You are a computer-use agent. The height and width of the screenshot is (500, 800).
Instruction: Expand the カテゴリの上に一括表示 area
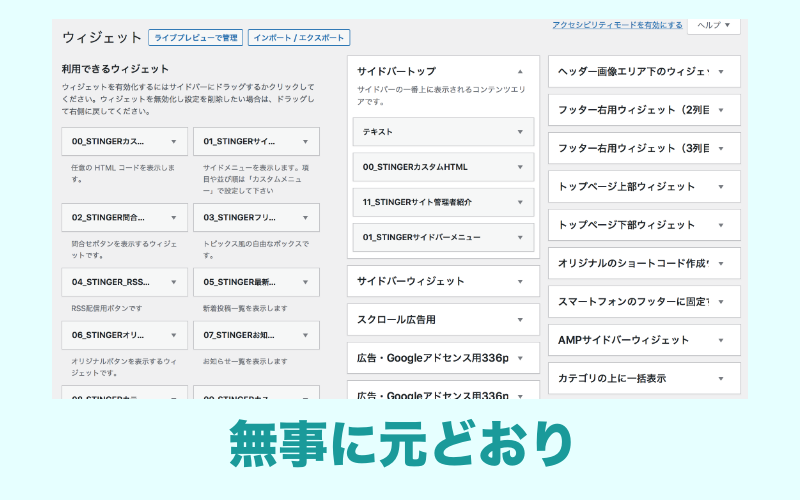click(x=721, y=379)
